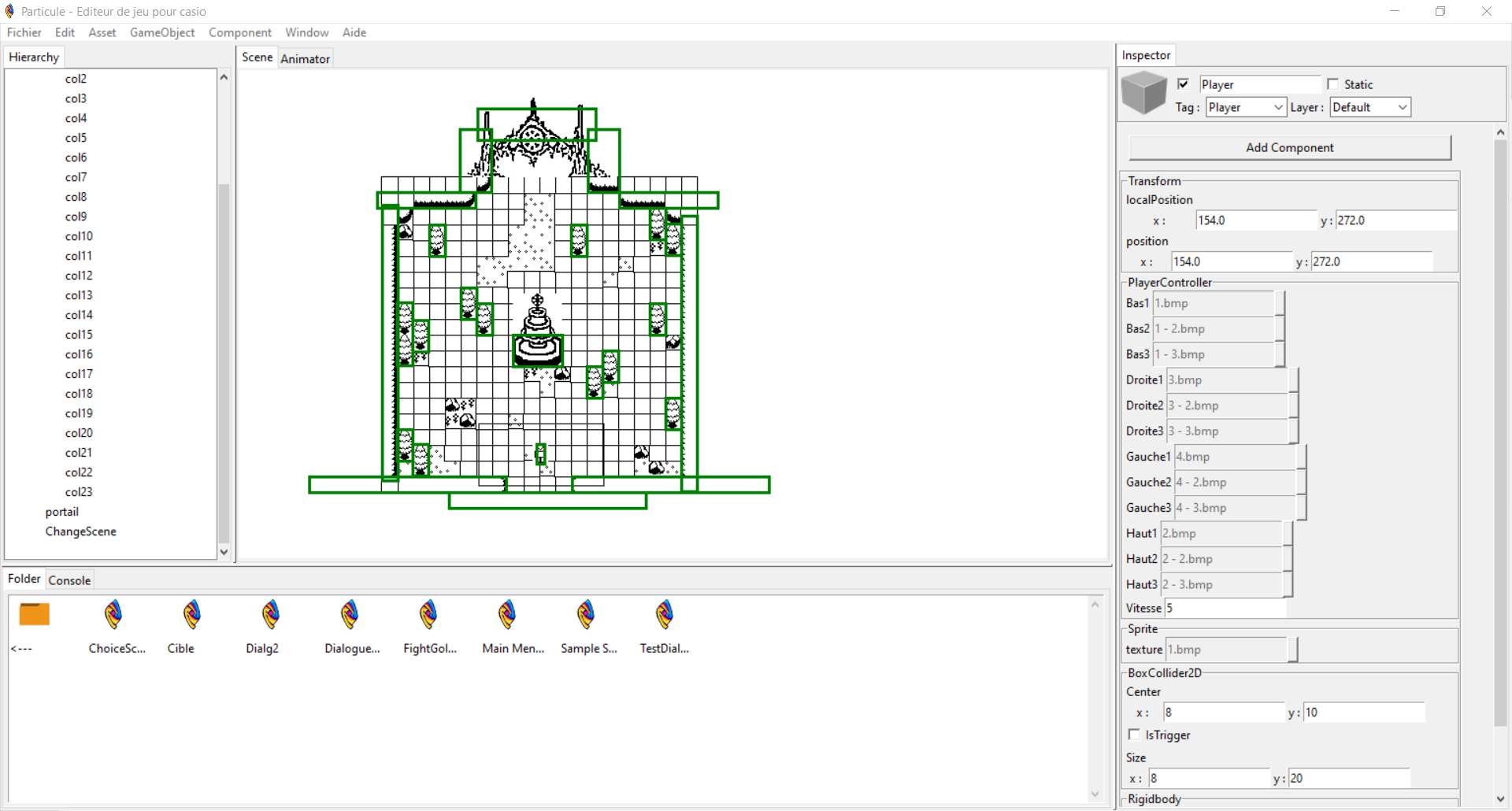Select the TestDial... scene file icon
1512x811 pixels.
(665, 615)
